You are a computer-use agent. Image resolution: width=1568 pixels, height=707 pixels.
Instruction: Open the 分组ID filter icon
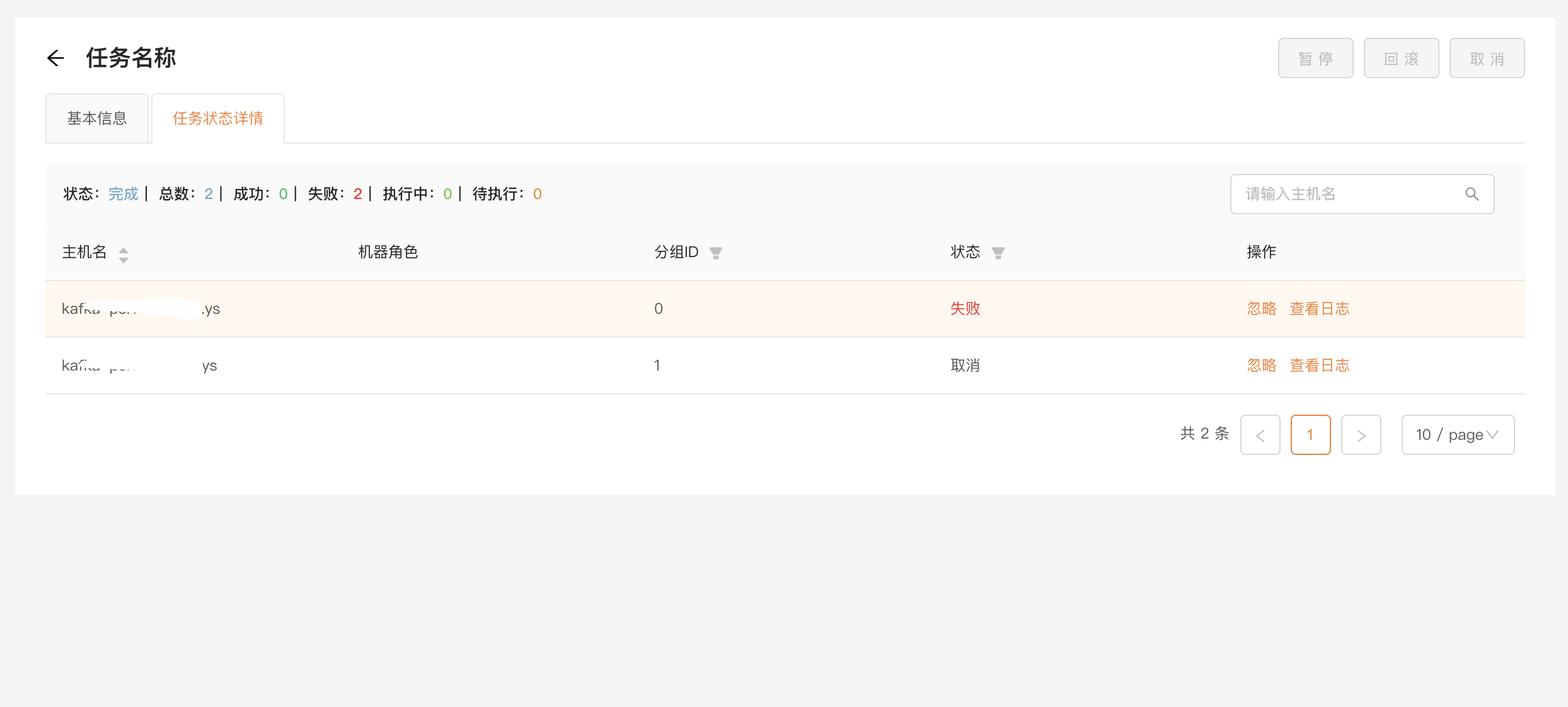tap(715, 253)
